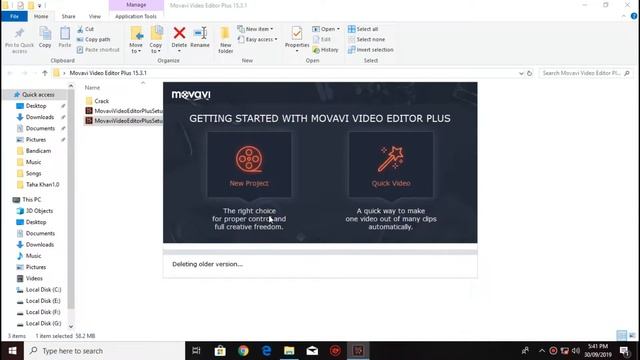This screenshot has height=360, width=640.
Task: Show hidden system tray icons chevron
Action: pyautogui.click(x=542, y=351)
